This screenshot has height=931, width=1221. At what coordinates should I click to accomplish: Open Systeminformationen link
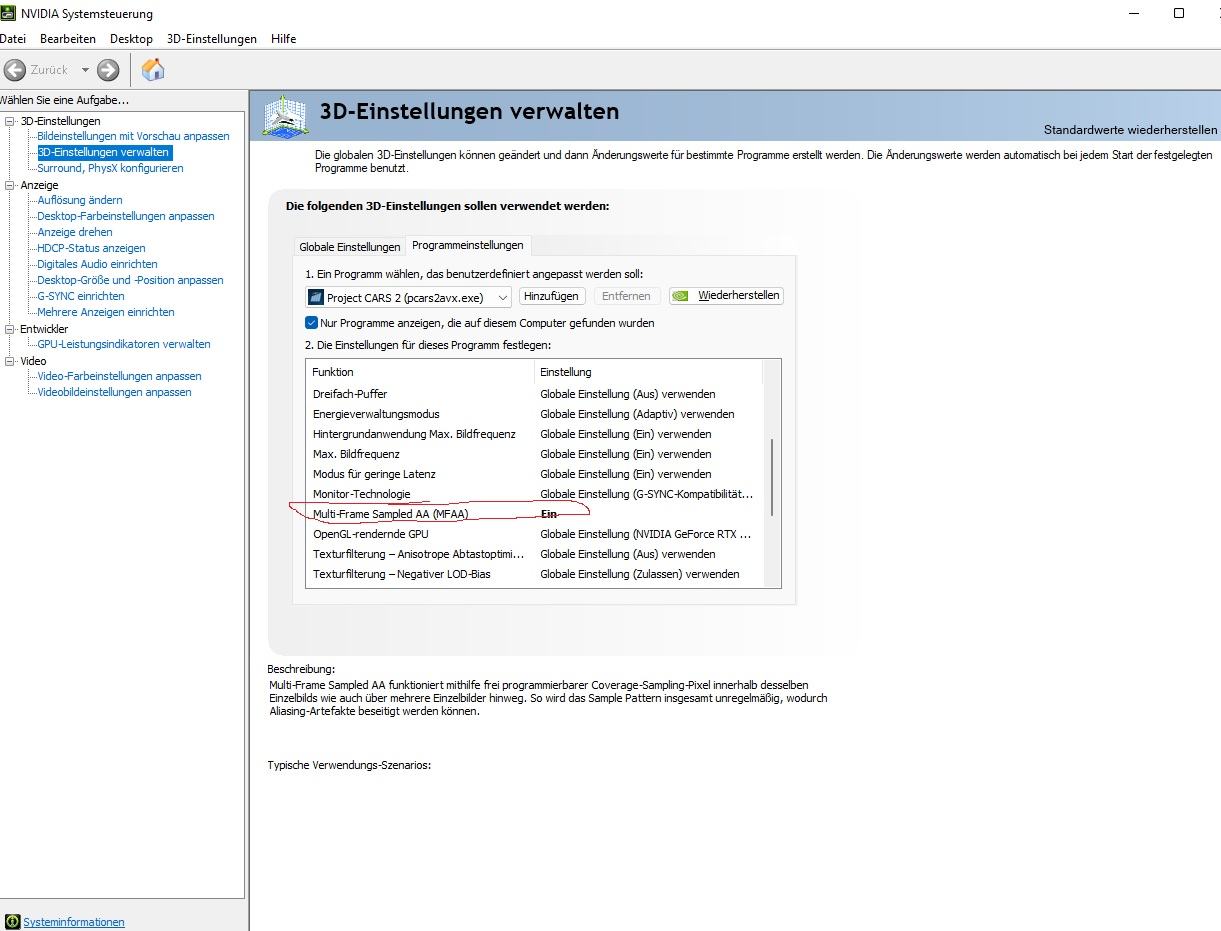(74, 922)
